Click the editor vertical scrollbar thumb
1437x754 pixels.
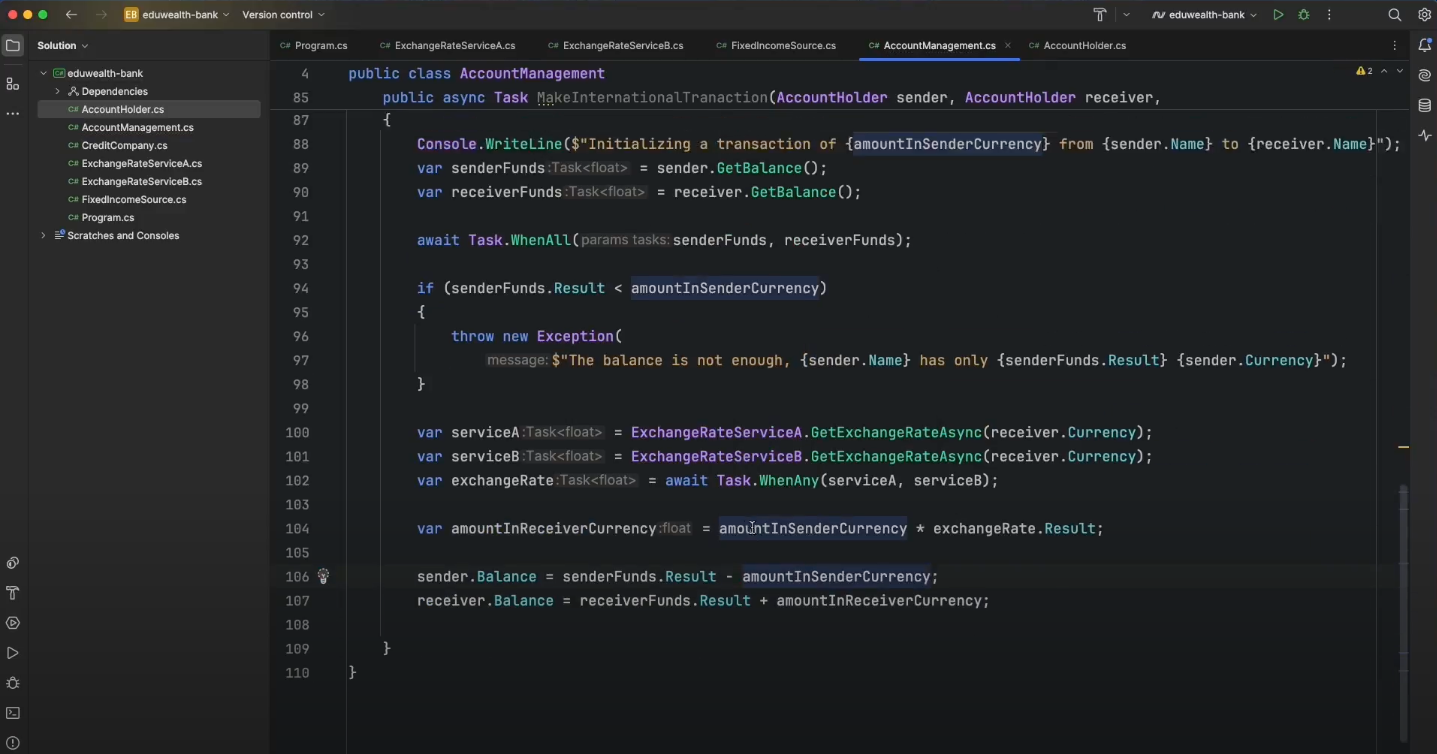point(1403,612)
